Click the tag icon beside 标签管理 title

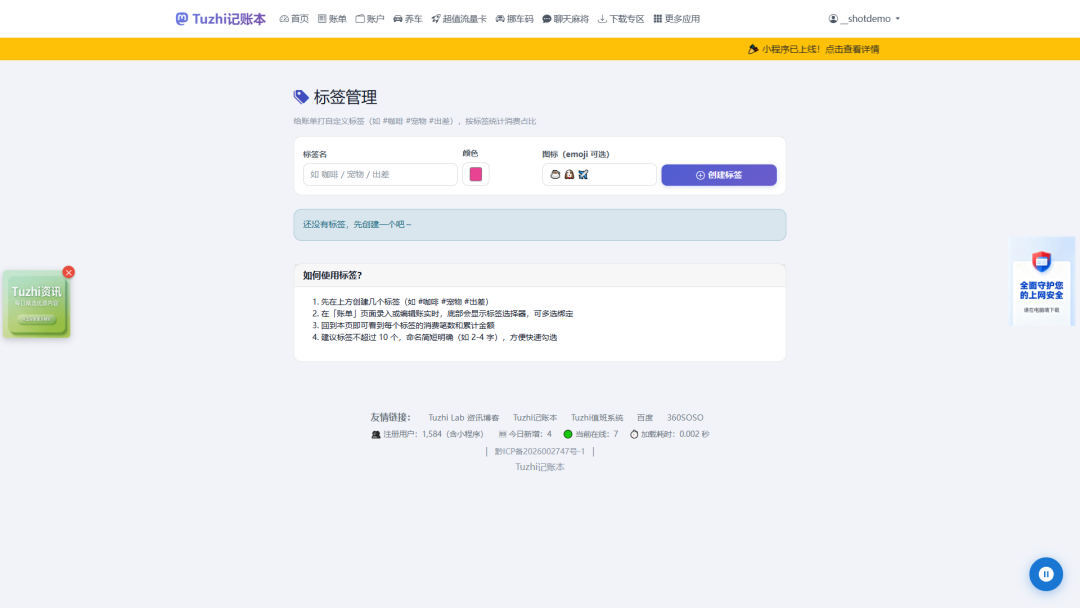click(301, 97)
